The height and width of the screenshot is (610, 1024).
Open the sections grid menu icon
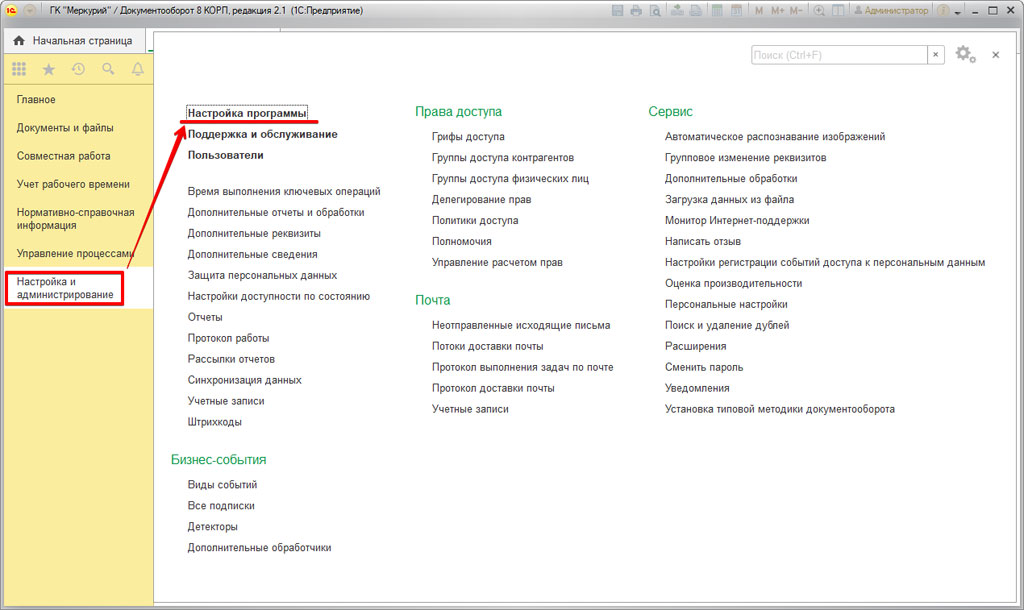pyautogui.click(x=19, y=69)
